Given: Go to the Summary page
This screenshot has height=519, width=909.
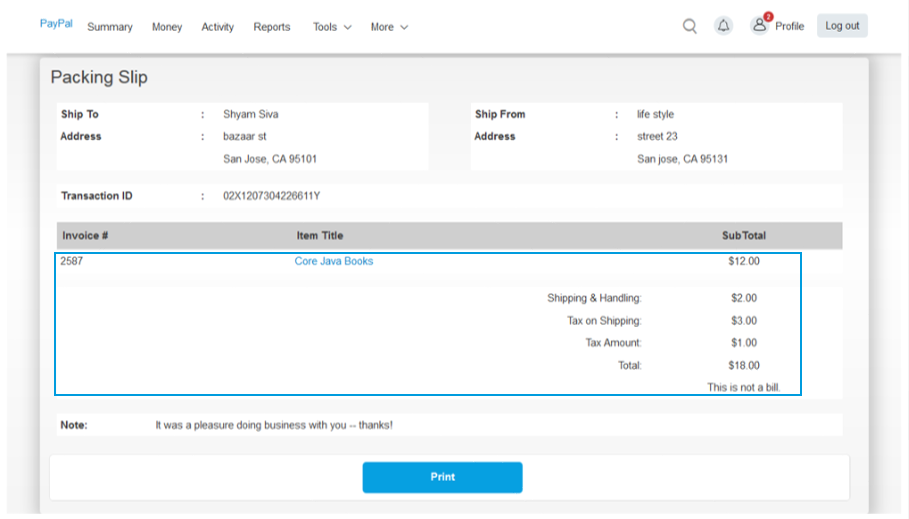Looking at the screenshot, I should 110,27.
